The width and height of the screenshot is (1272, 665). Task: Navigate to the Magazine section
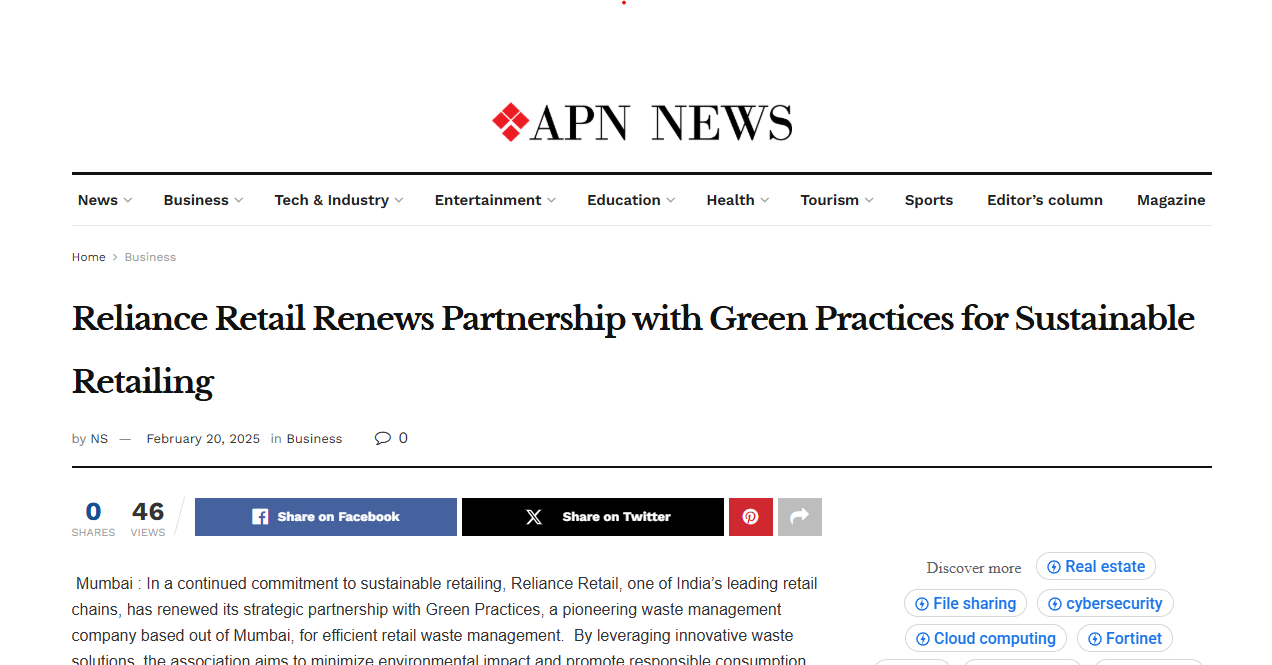pos(1170,200)
